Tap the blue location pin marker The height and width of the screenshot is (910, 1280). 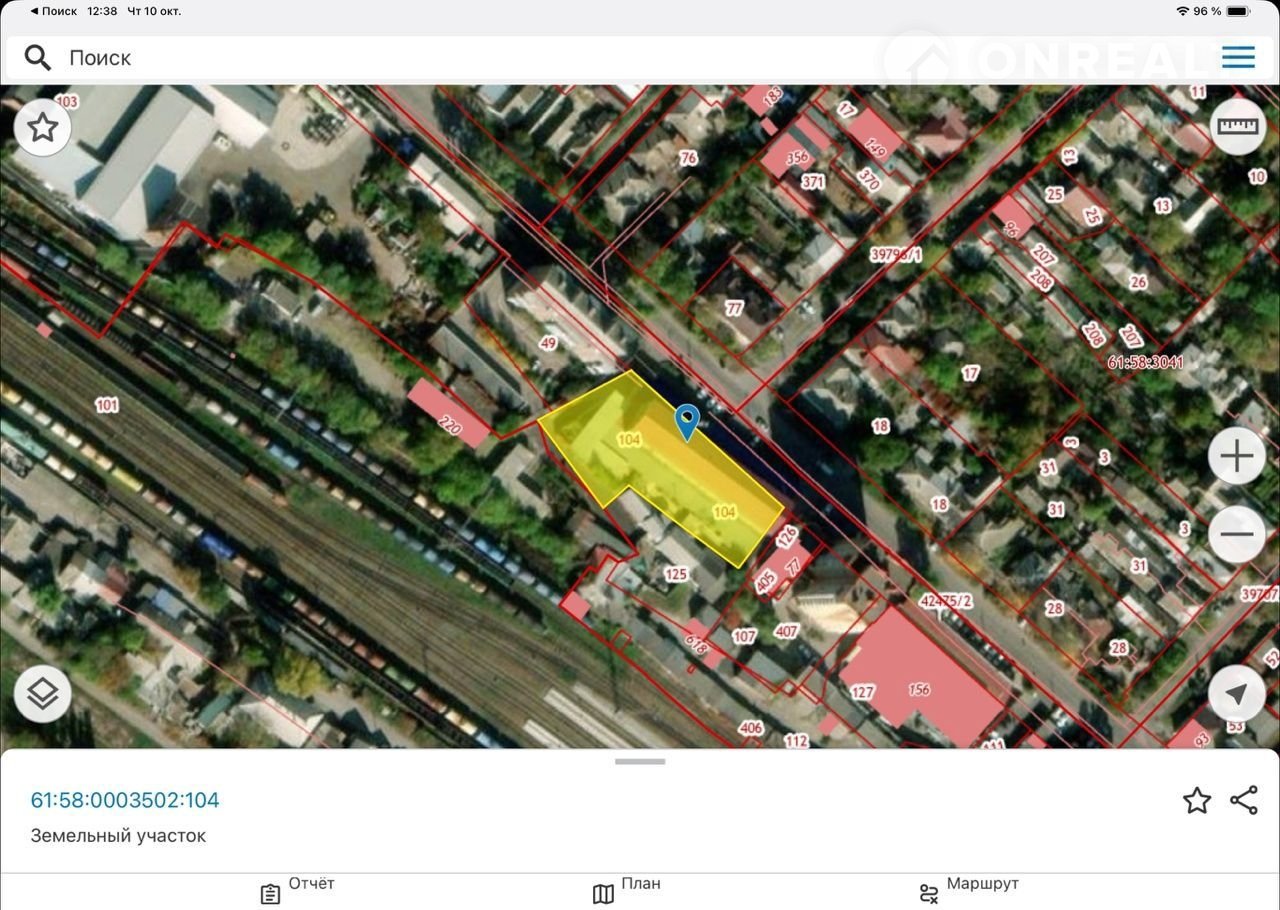pos(686,422)
